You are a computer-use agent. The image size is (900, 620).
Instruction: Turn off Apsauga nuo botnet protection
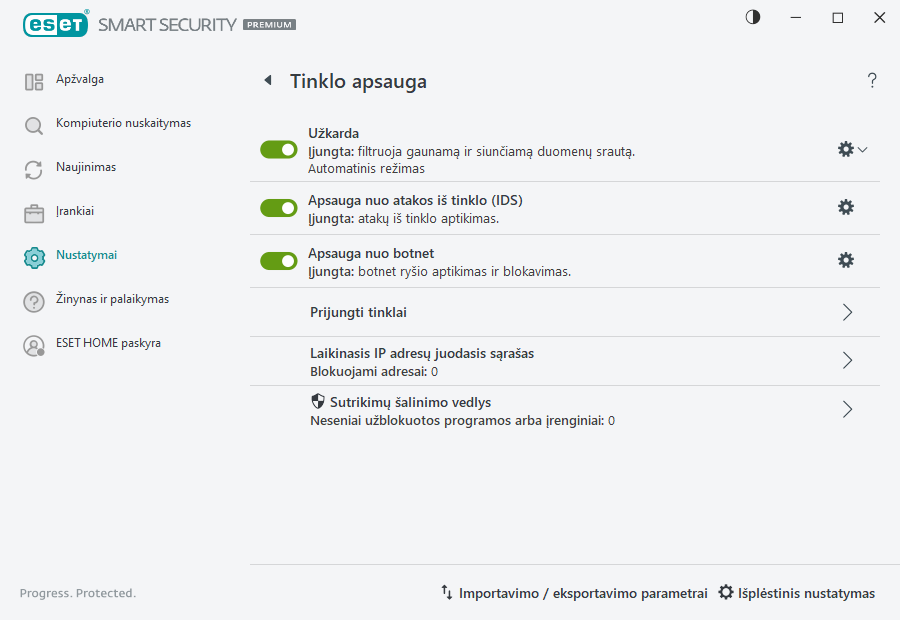click(x=278, y=260)
